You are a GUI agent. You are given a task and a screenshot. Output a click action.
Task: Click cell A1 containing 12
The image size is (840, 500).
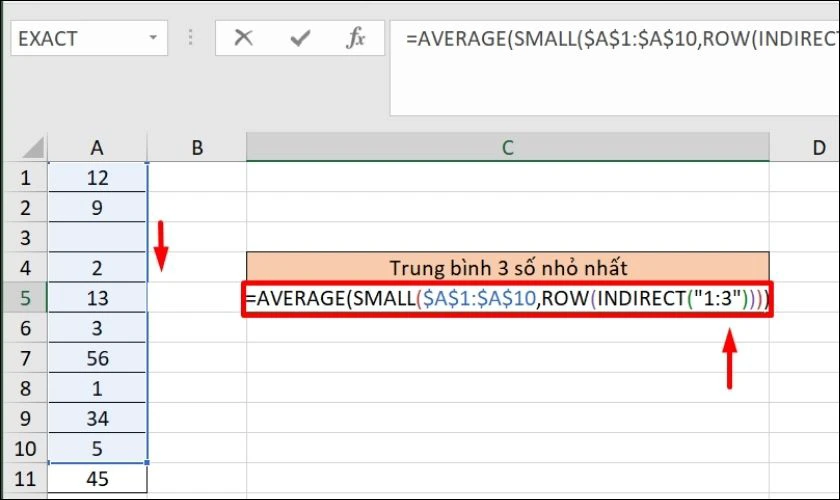pos(98,177)
